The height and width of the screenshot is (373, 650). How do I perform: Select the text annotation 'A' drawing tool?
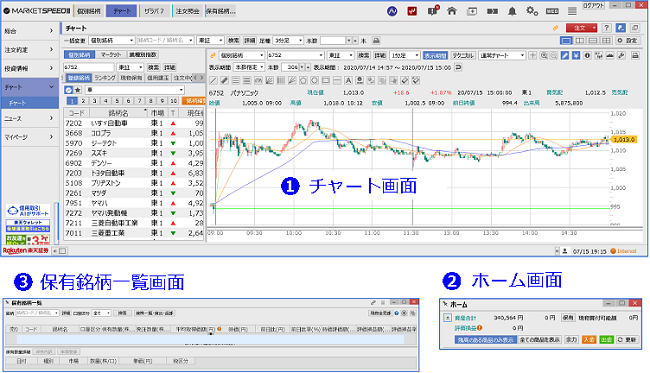(348, 80)
